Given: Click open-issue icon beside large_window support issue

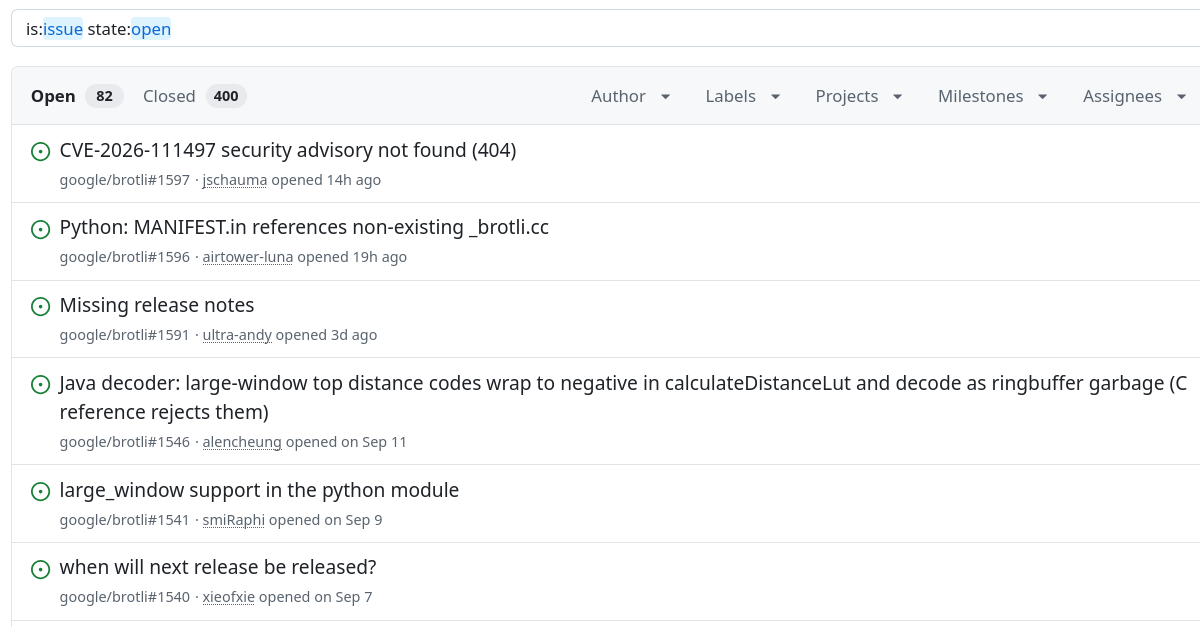Looking at the screenshot, I should [41, 492].
